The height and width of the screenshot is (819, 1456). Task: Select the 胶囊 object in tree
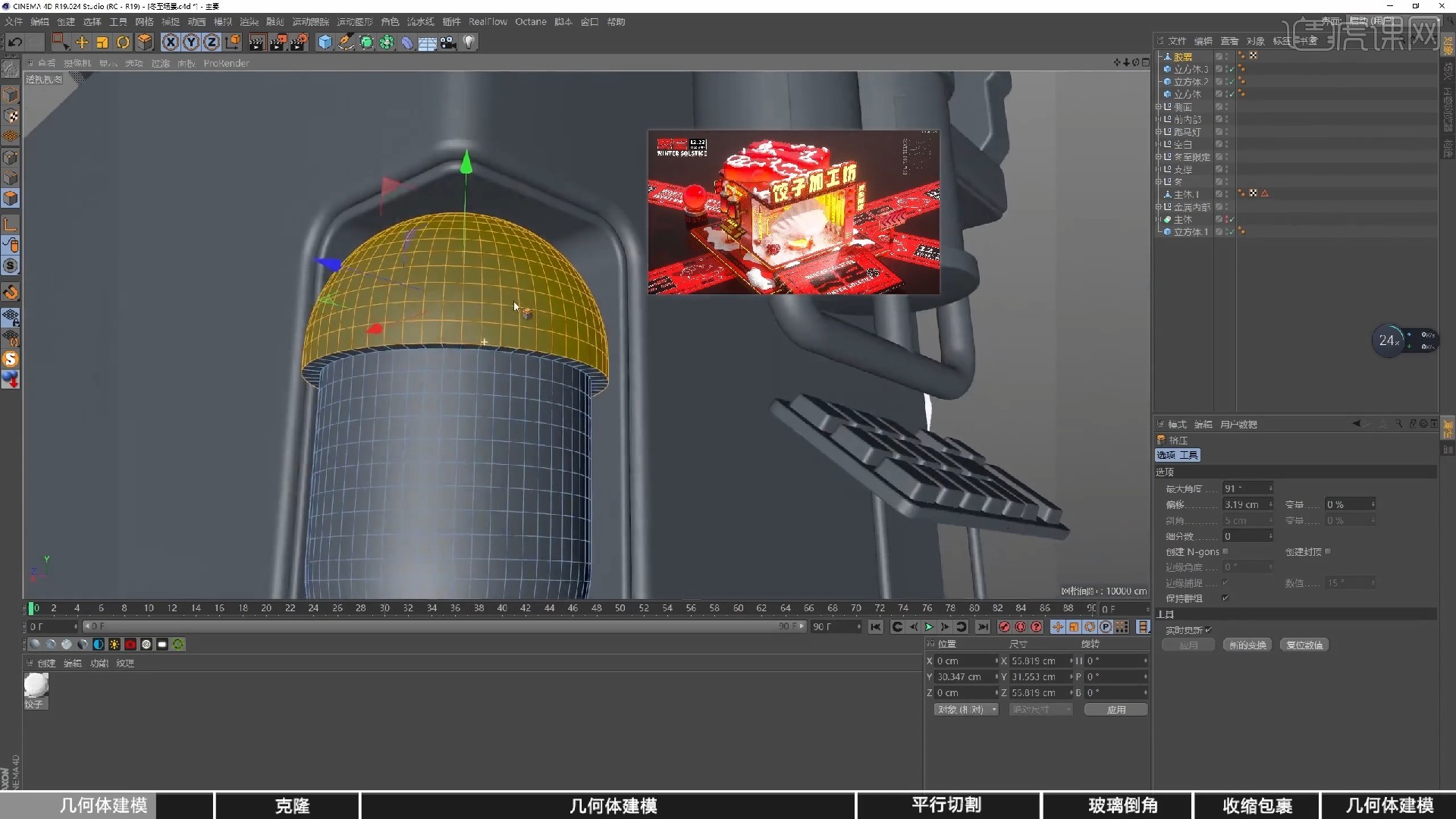coord(1183,57)
